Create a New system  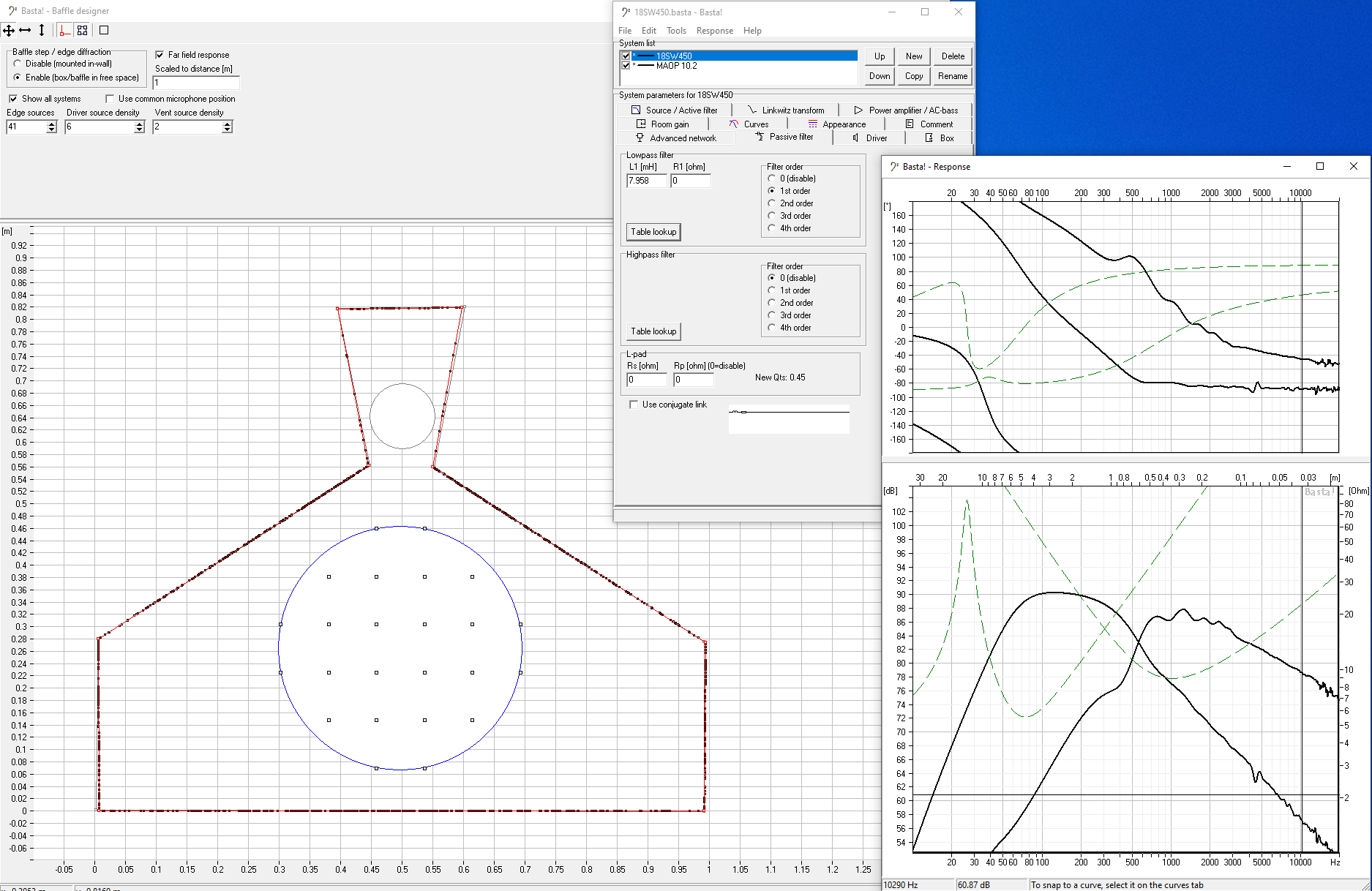coord(914,56)
